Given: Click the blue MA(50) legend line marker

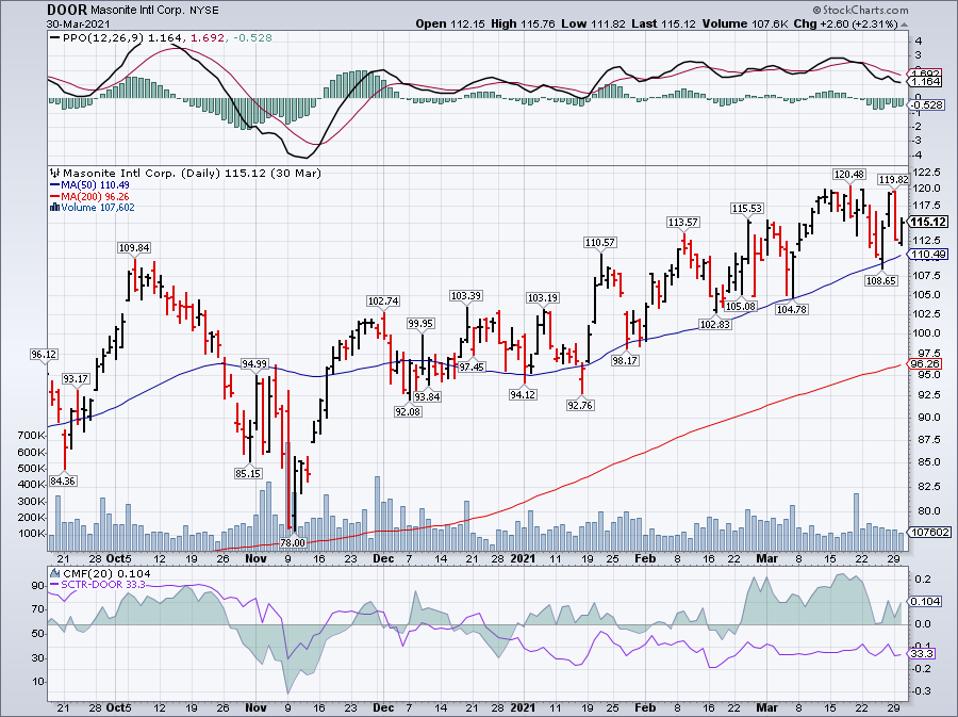Looking at the screenshot, I should pos(55,185).
